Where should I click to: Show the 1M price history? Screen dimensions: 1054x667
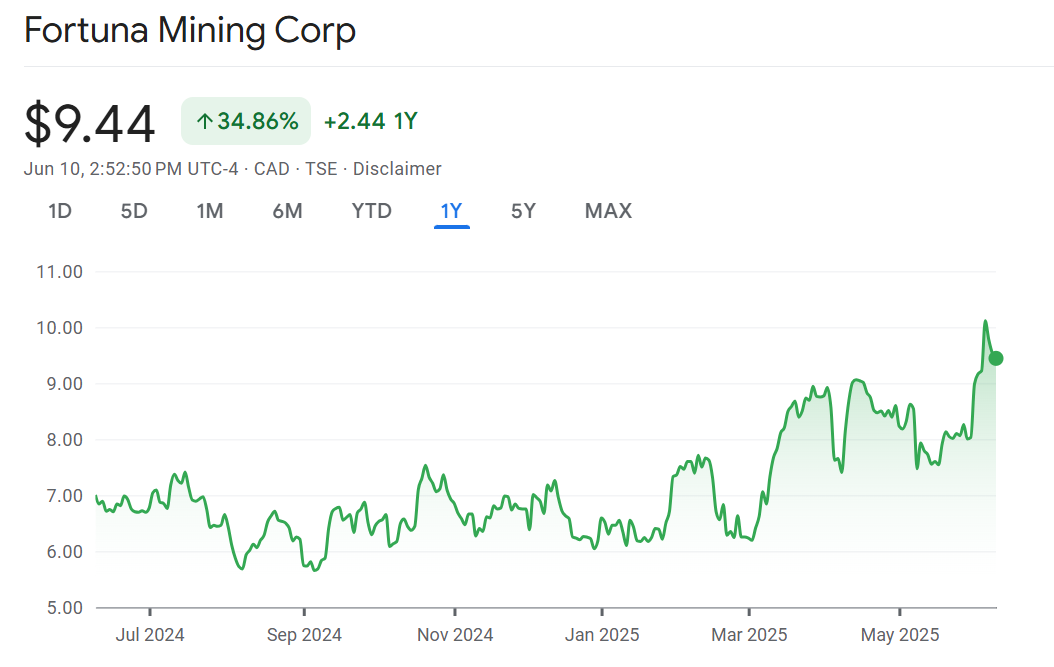pyautogui.click(x=209, y=211)
